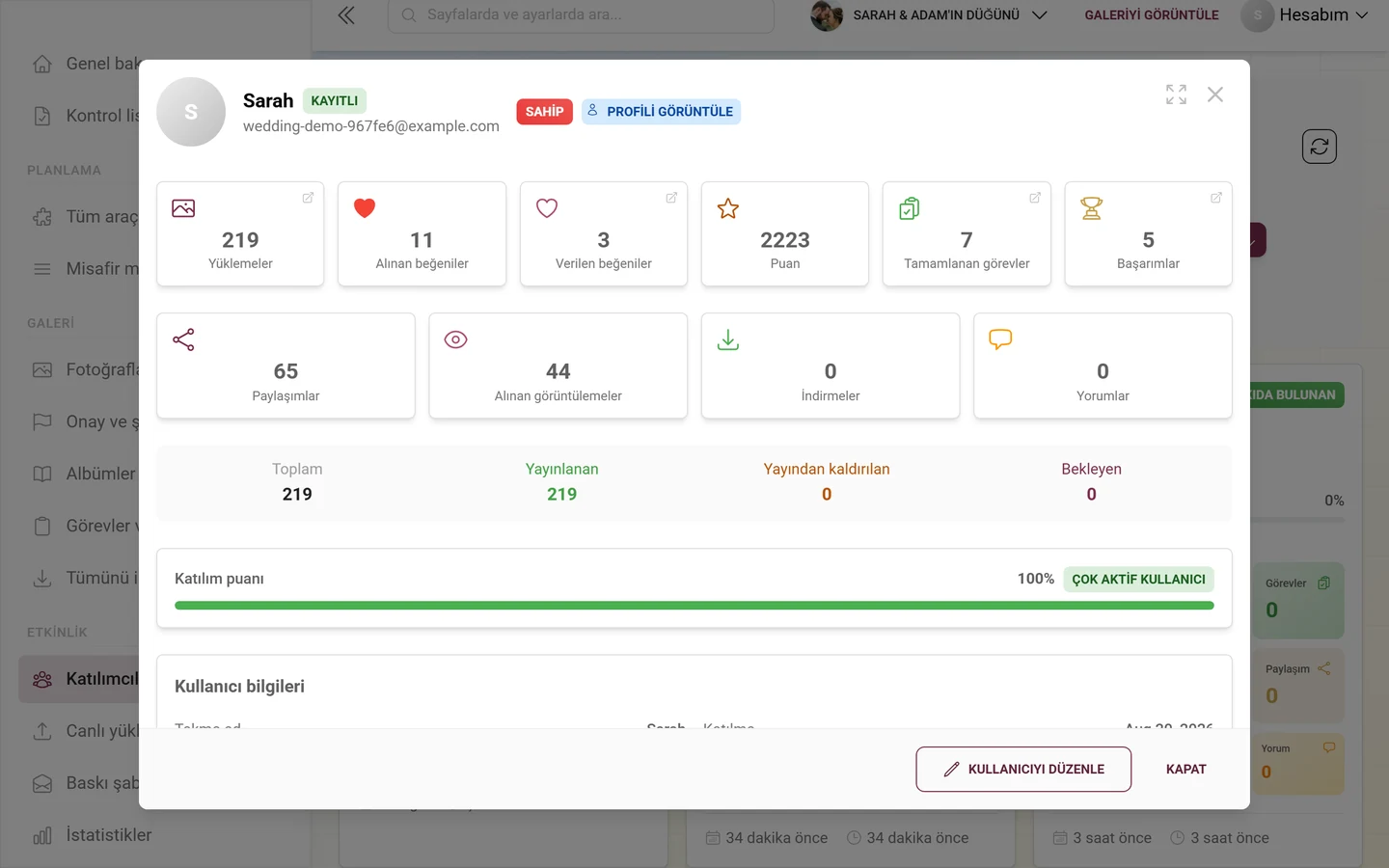Viewport: 1389px width, 868px height.
Task: Click the Kapat button
Action: click(x=1186, y=770)
